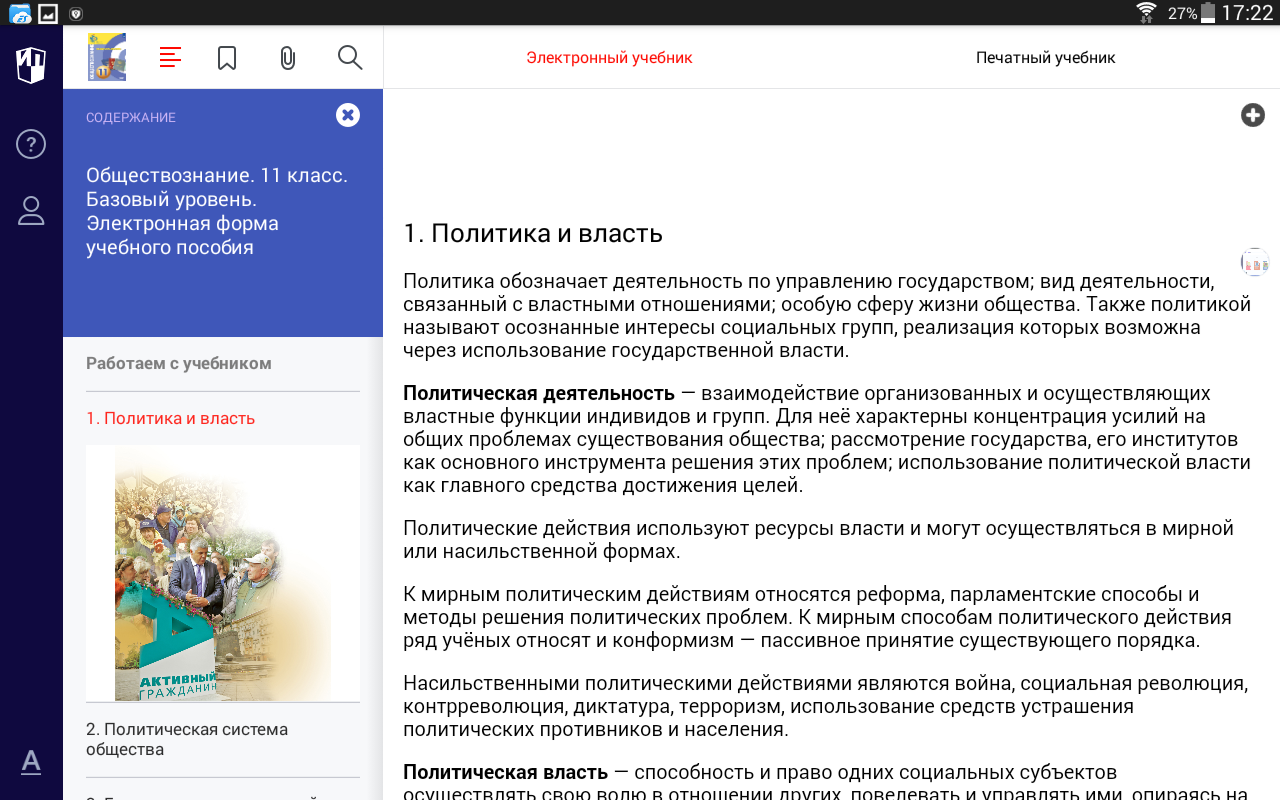
Task: Close the contents panel with X
Action: pyautogui.click(x=348, y=115)
